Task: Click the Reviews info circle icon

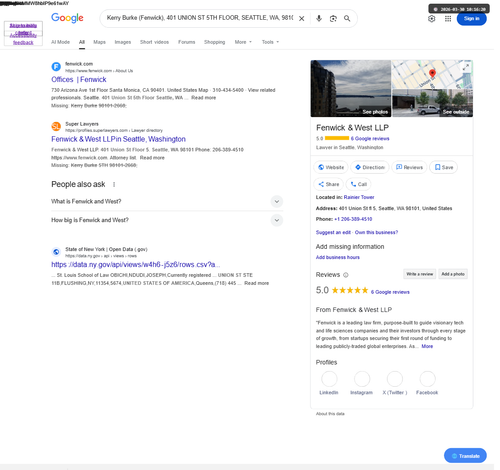Action: (346, 275)
